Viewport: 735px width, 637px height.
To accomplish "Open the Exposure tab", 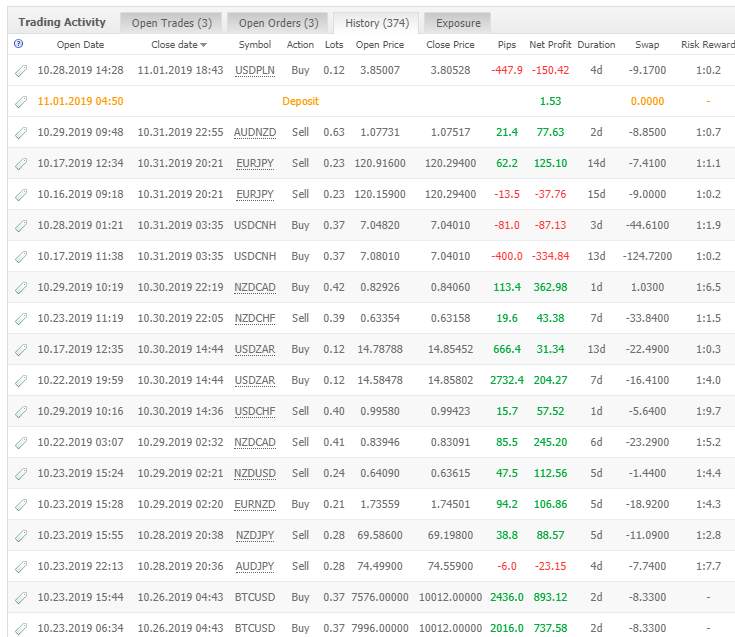I will pos(458,23).
